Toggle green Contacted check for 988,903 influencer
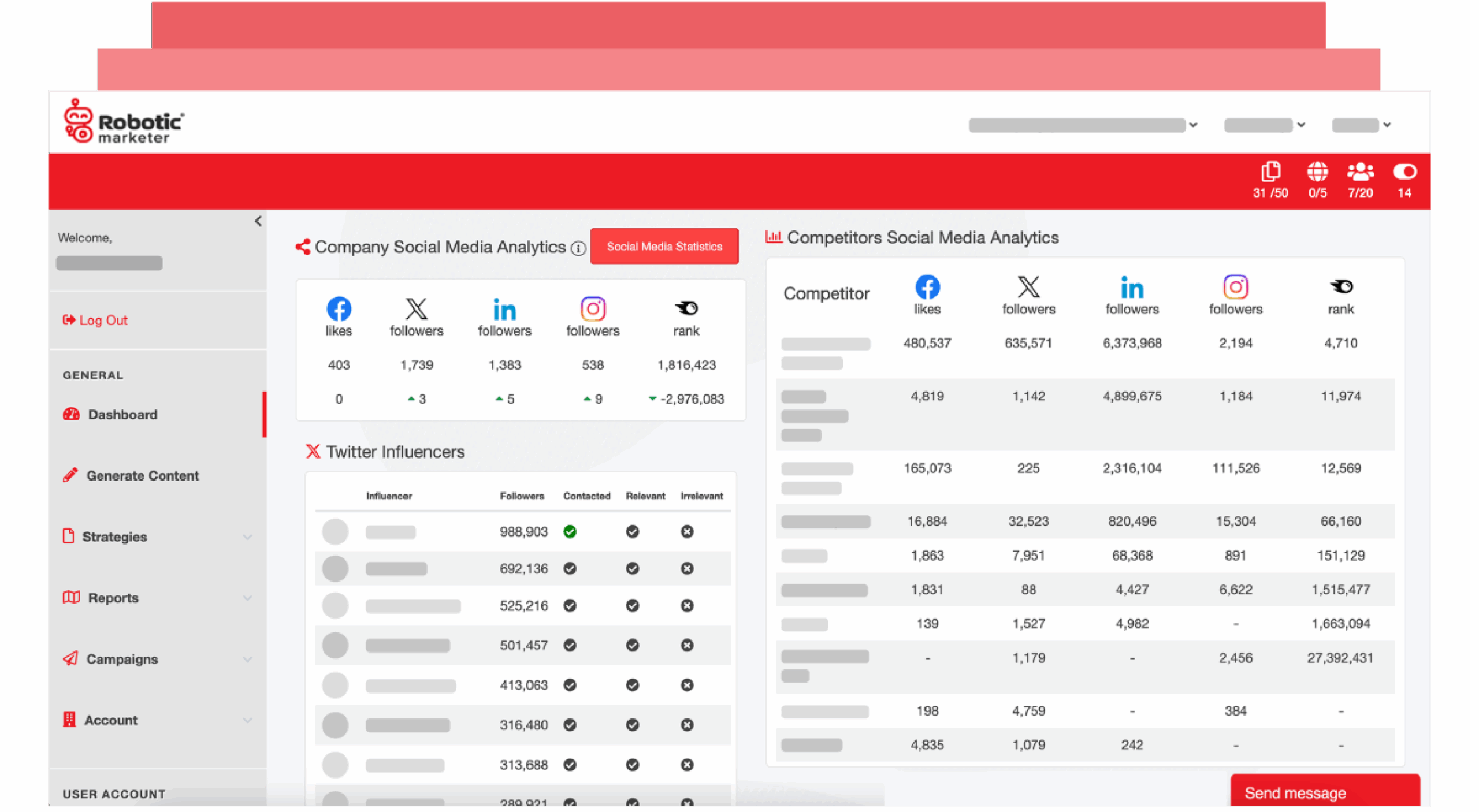Image resolution: width=1479 pixels, height=812 pixels. [x=570, y=532]
